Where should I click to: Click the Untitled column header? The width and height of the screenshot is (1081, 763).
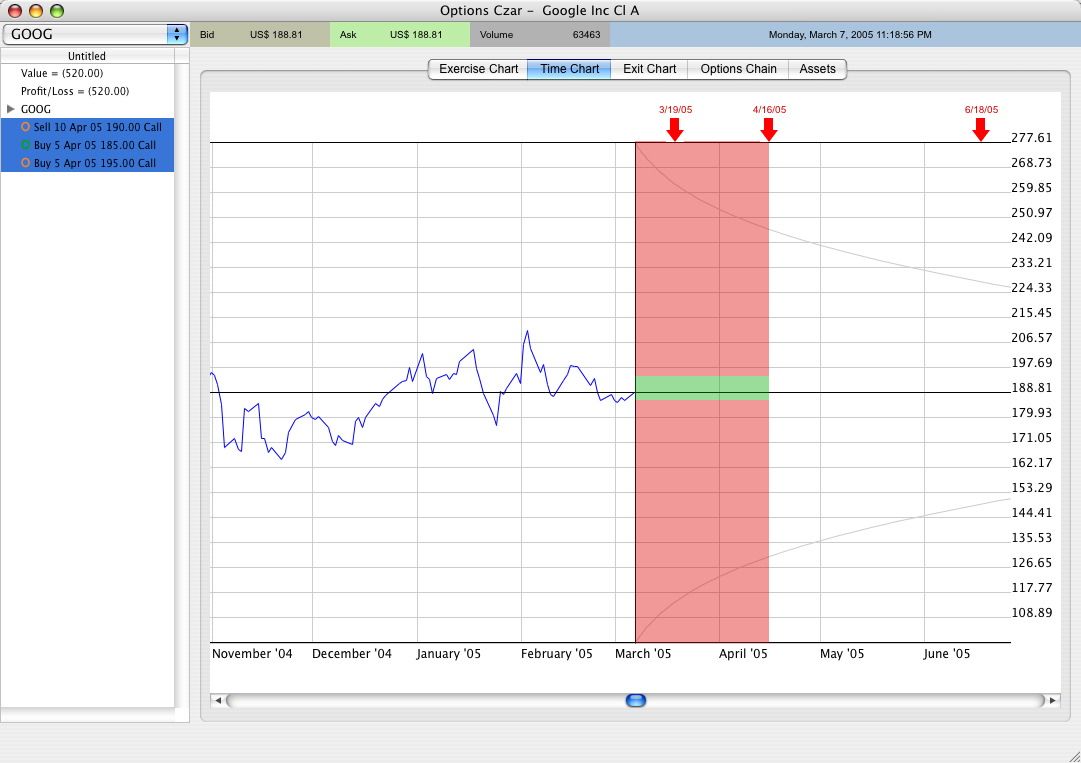(x=88, y=56)
